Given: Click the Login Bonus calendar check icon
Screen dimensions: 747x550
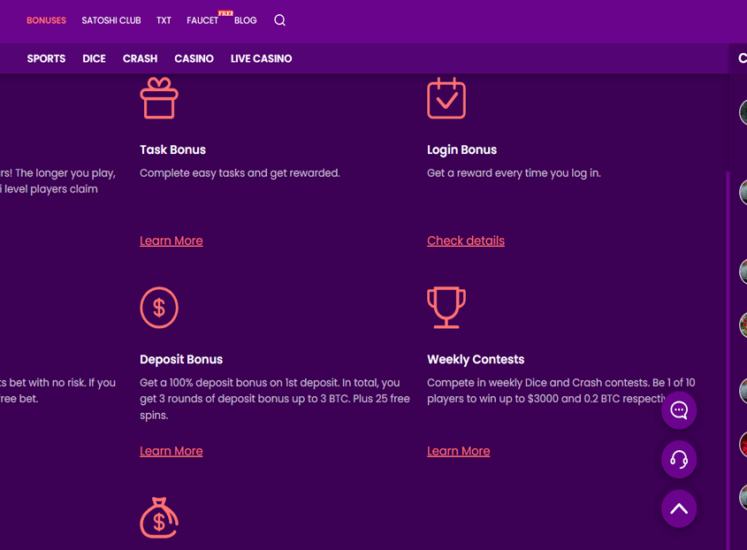Looking at the screenshot, I should [446, 99].
